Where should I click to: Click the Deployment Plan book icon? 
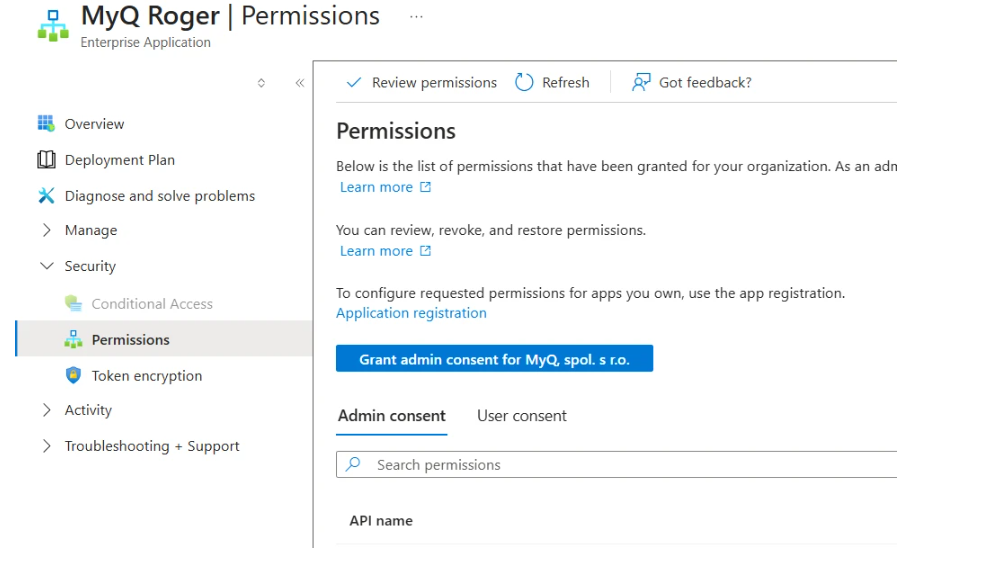click(x=46, y=159)
